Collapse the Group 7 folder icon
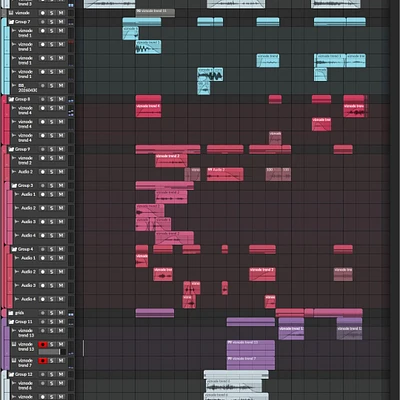Viewport: 400px width, 400px height. pyautogui.click(x=11, y=22)
